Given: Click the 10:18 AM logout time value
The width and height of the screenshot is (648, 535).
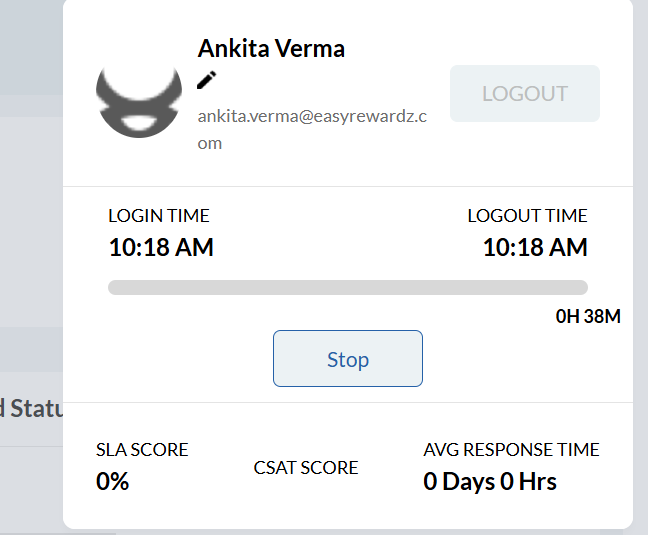Looking at the screenshot, I should pyautogui.click(x=535, y=247).
